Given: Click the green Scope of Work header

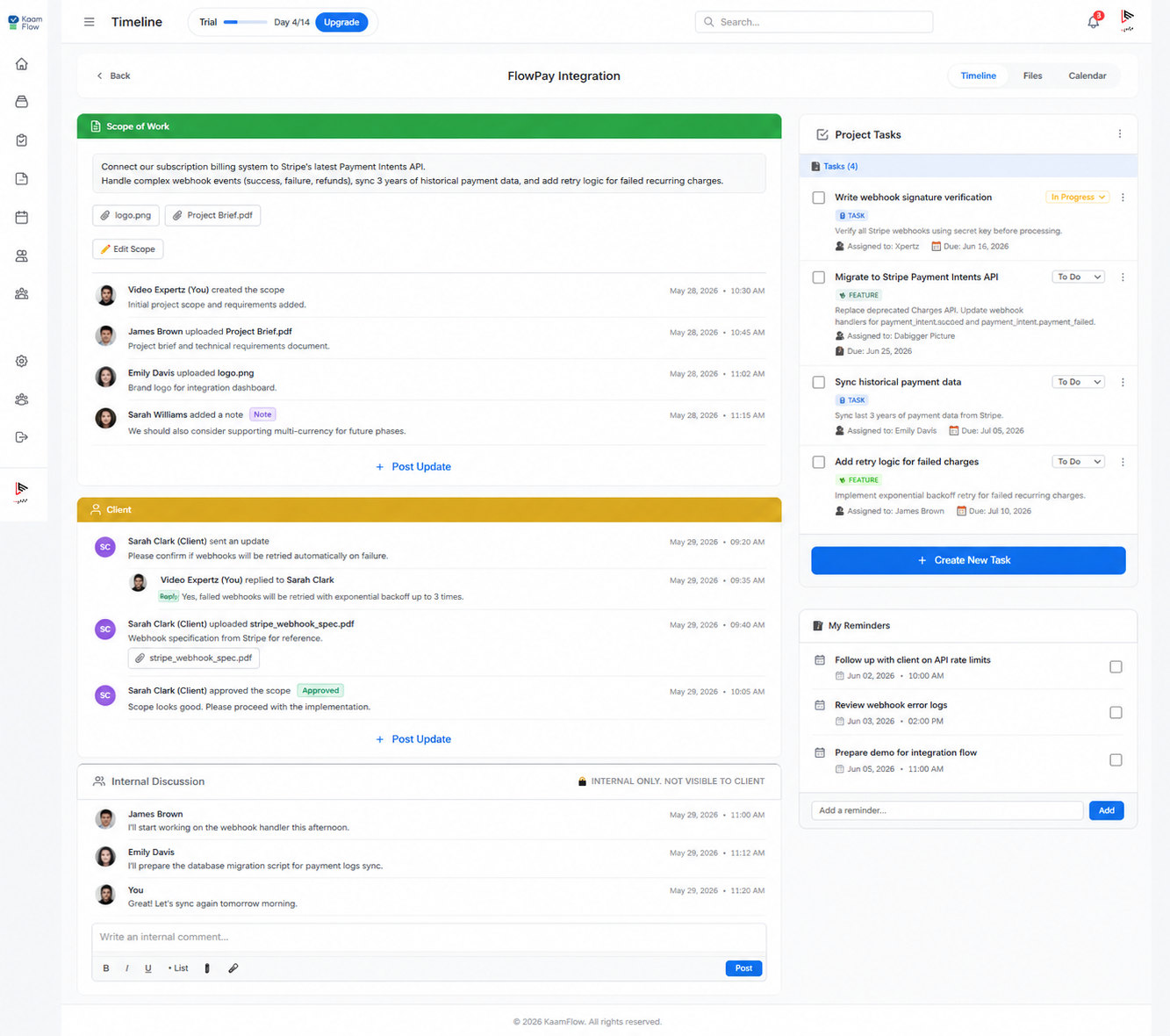Looking at the screenshot, I should click(x=429, y=126).
